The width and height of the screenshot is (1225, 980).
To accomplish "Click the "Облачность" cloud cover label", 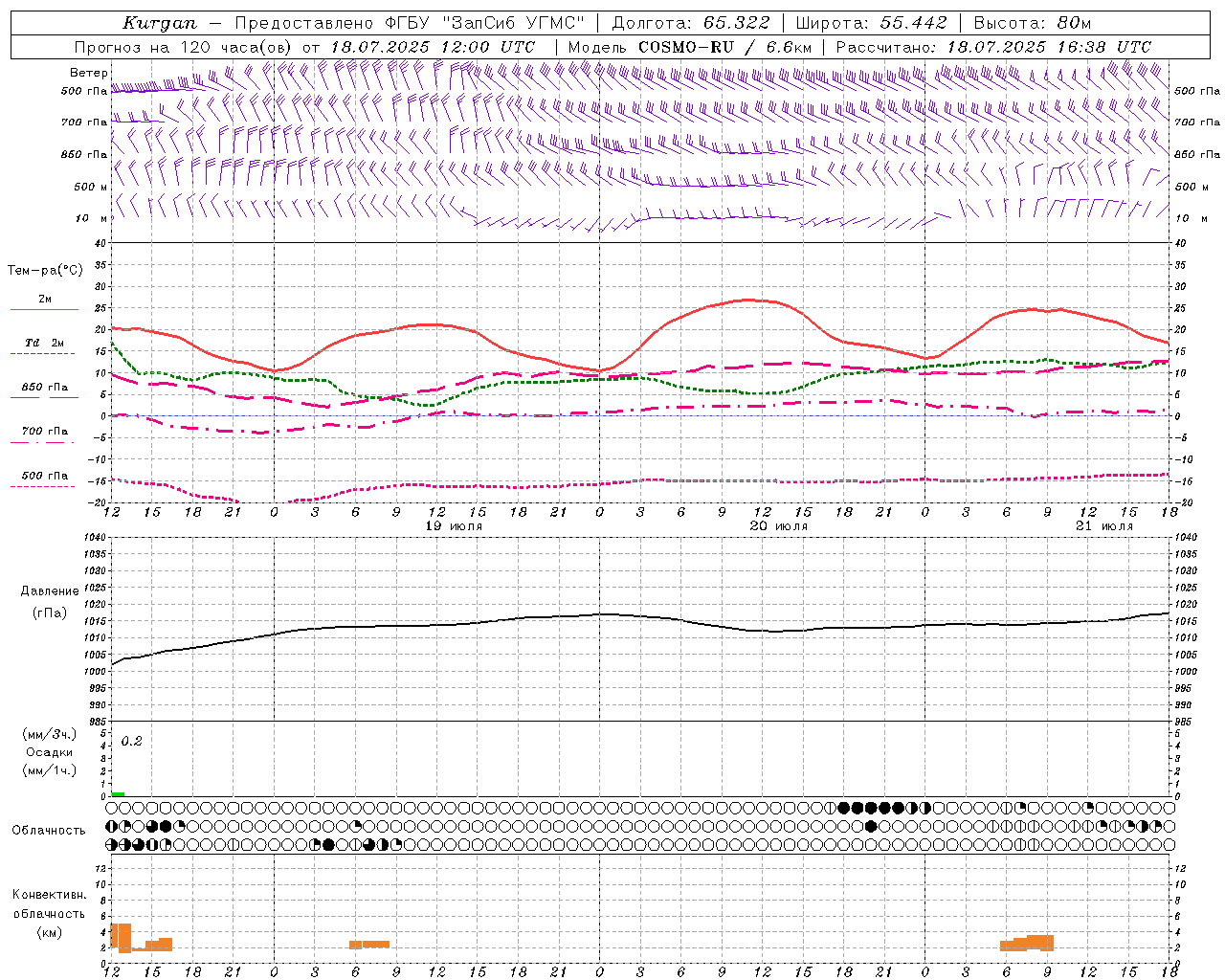I will point(49,830).
